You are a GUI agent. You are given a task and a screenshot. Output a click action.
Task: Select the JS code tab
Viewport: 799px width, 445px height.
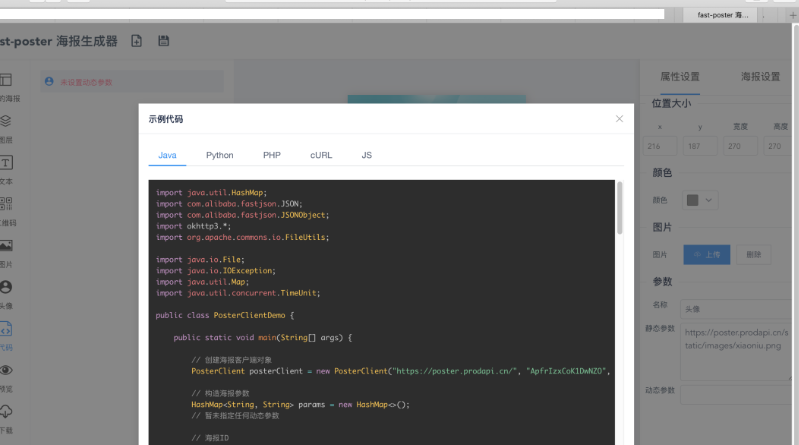pos(367,155)
